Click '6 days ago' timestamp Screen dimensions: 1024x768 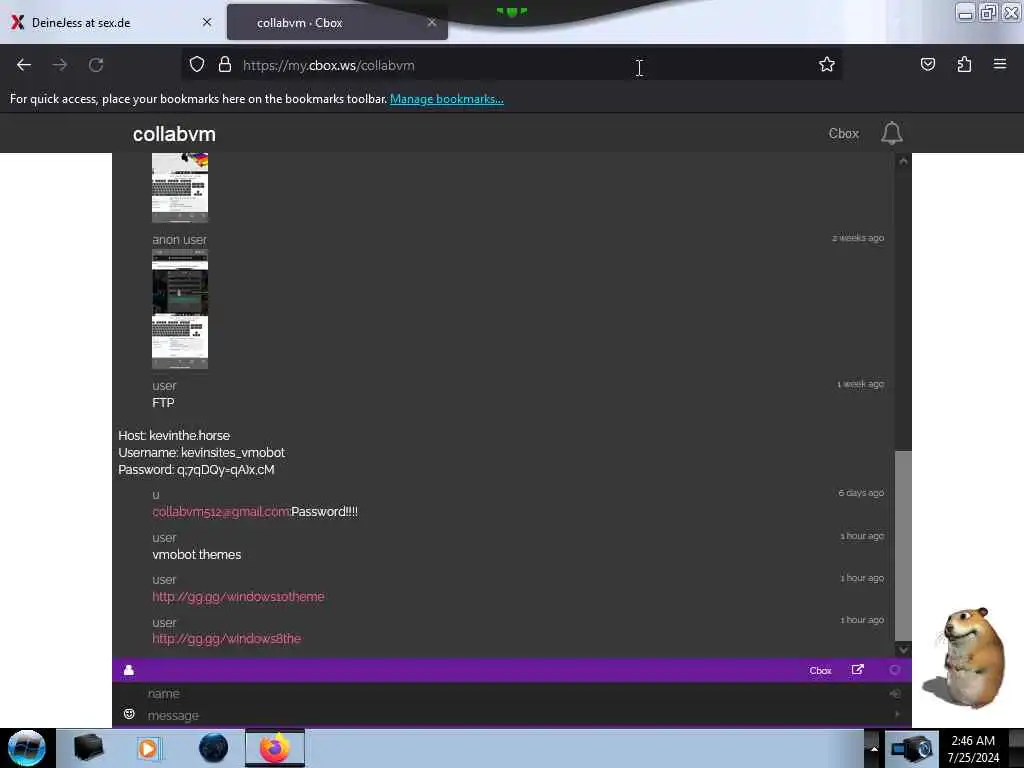click(861, 492)
